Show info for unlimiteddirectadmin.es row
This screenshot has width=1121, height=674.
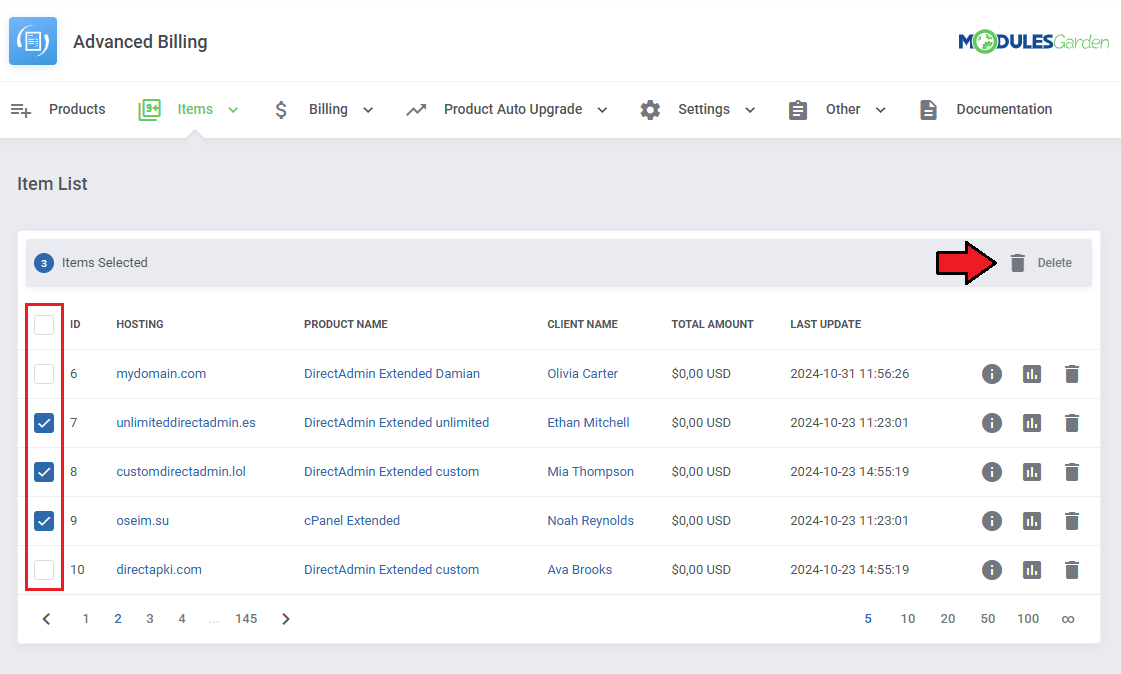pyautogui.click(x=992, y=423)
